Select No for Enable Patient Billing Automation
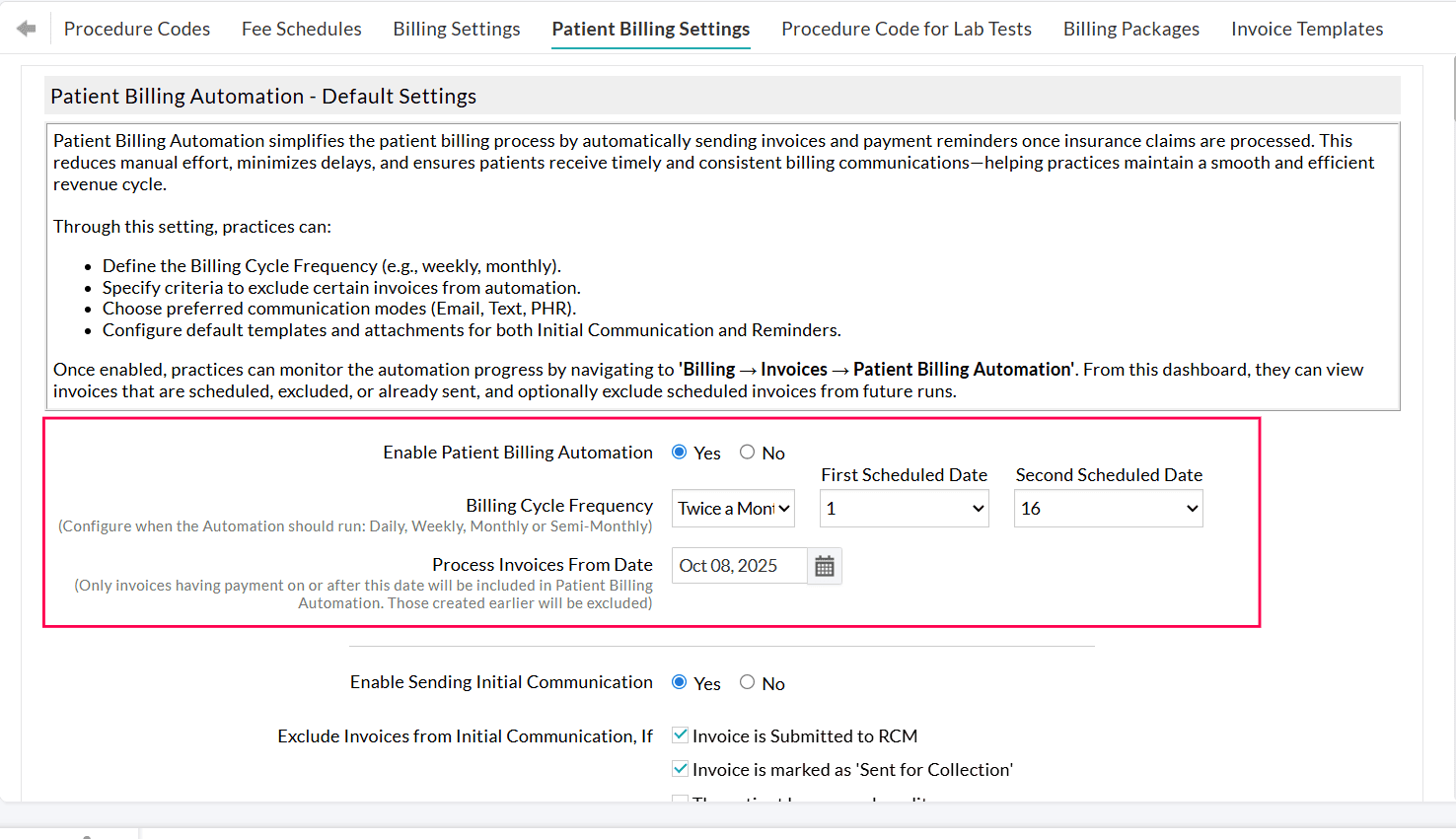The height and width of the screenshot is (839, 1456). click(746, 452)
